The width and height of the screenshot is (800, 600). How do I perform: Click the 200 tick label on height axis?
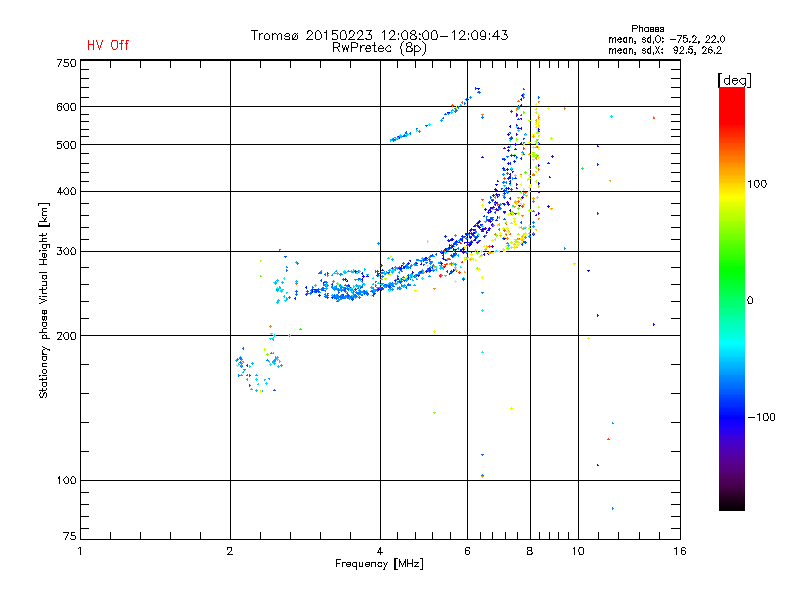67,336
